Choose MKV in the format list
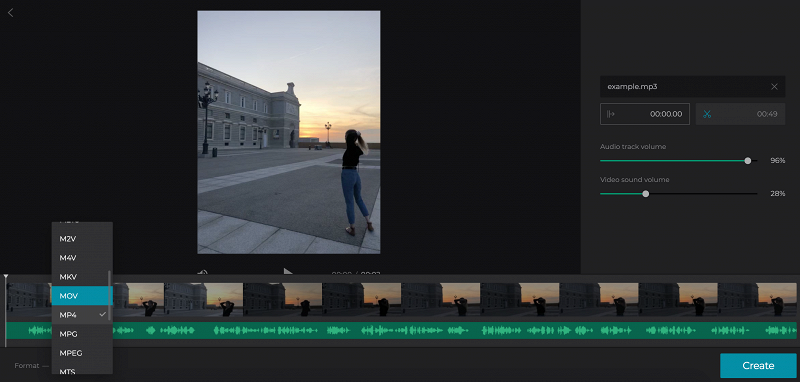 coord(82,277)
